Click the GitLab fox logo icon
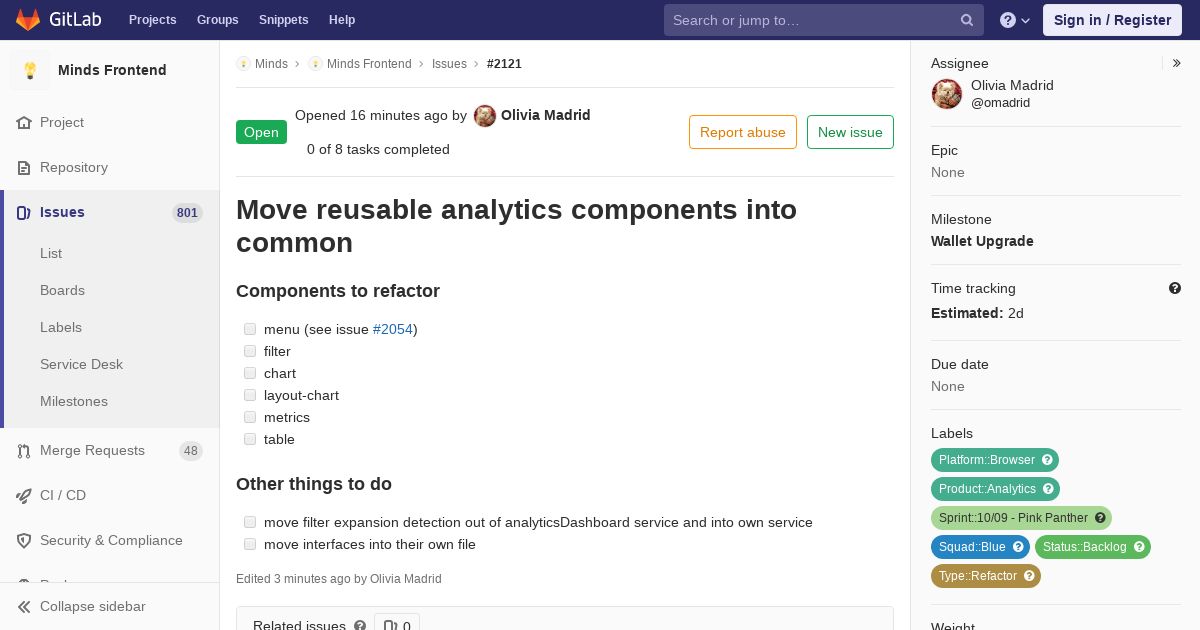 (28, 19)
